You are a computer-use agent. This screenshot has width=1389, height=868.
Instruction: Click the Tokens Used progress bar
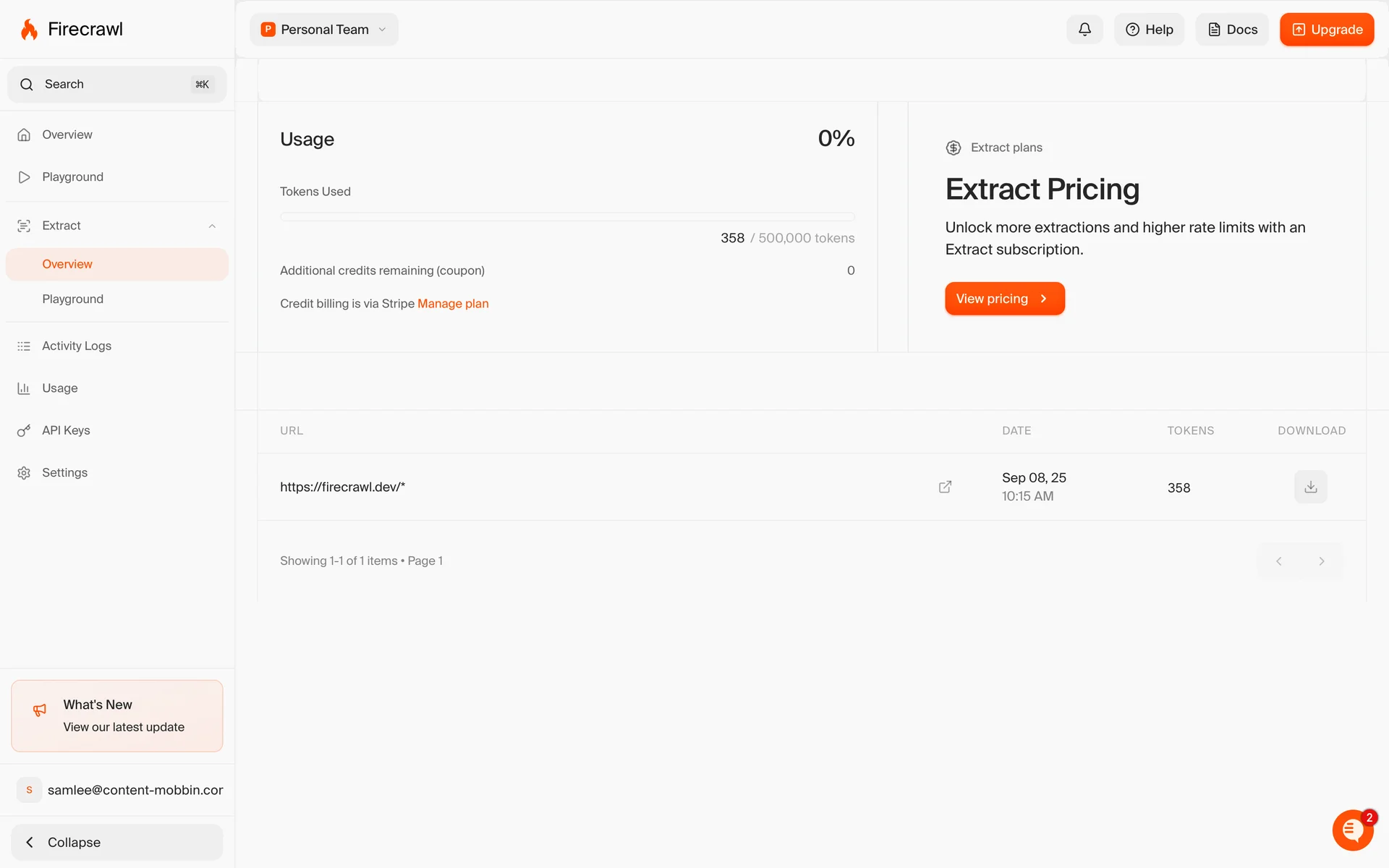pyautogui.click(x=567, y=216)
